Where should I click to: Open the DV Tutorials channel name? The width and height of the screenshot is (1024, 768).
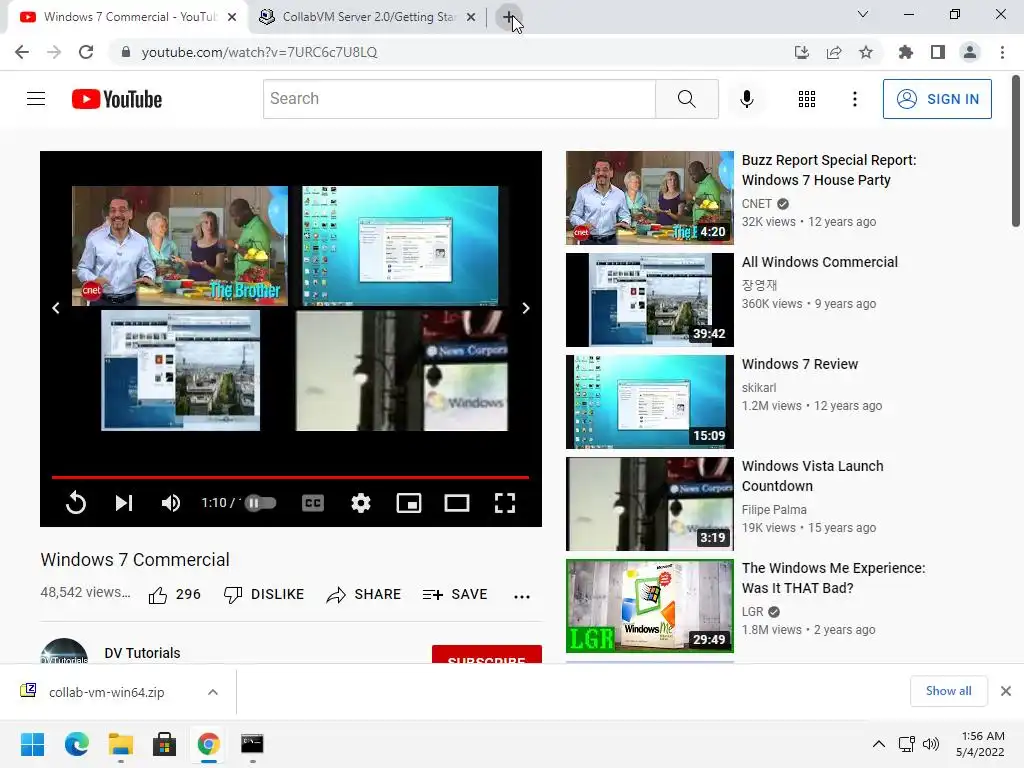142,653
